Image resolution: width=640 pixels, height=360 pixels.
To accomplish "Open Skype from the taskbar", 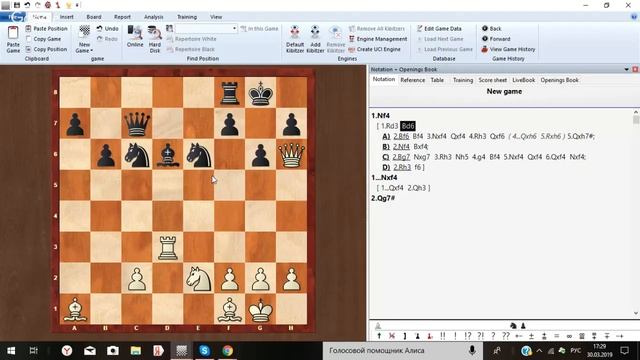I will [204, 350].
